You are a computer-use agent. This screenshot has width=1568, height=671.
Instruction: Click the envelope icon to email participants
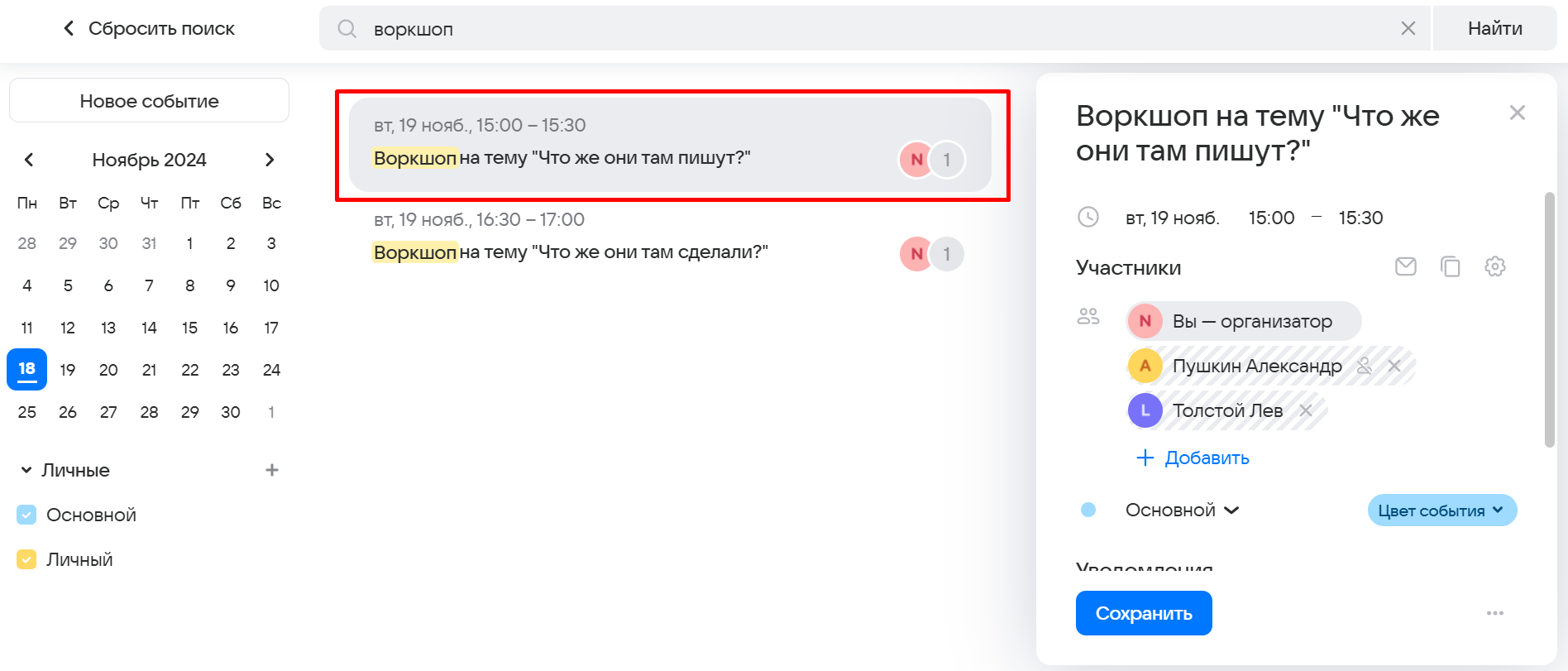pyautogui.click(x=1405, y=266)
